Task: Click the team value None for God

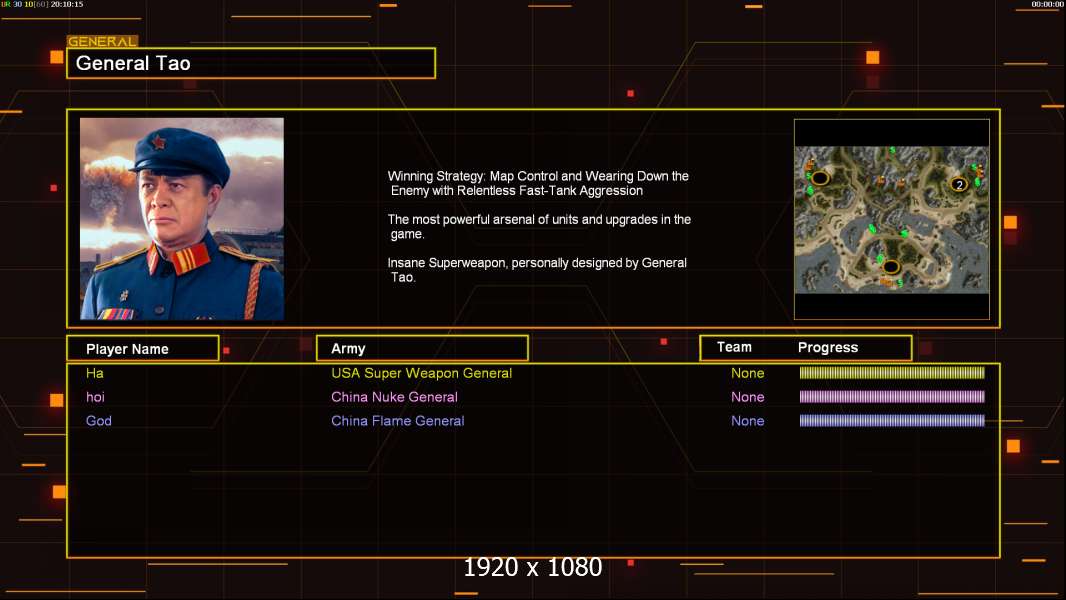Action: pos(747,421)
